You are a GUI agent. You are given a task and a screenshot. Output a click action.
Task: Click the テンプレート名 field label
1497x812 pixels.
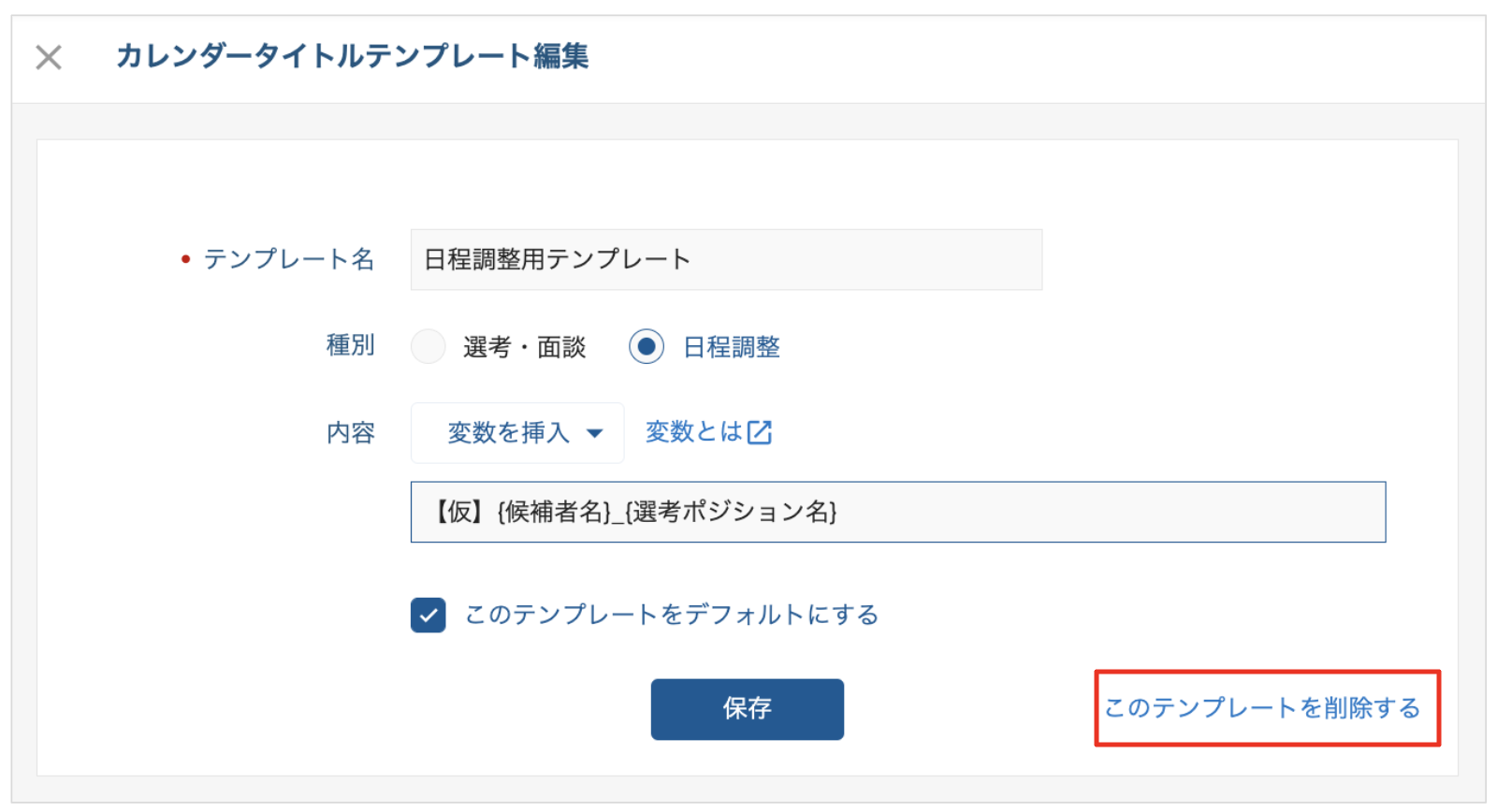pyautogui.click(x=289, y=259)
